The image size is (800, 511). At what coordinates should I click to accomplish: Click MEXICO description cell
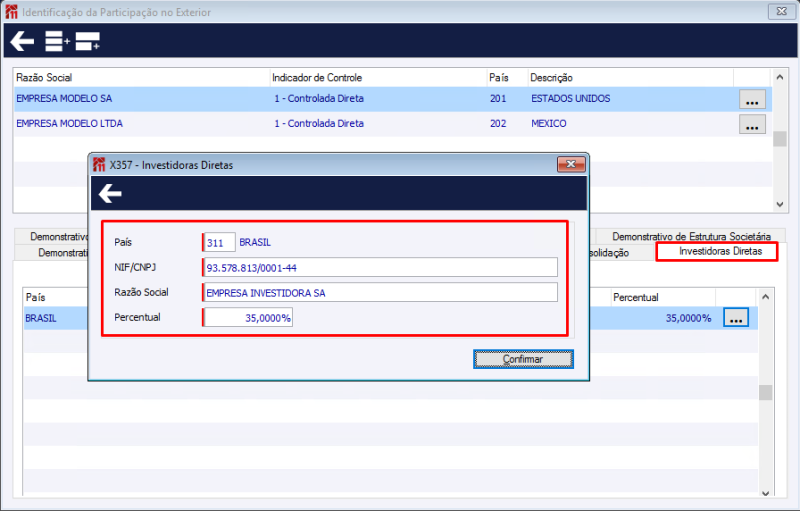548,123
